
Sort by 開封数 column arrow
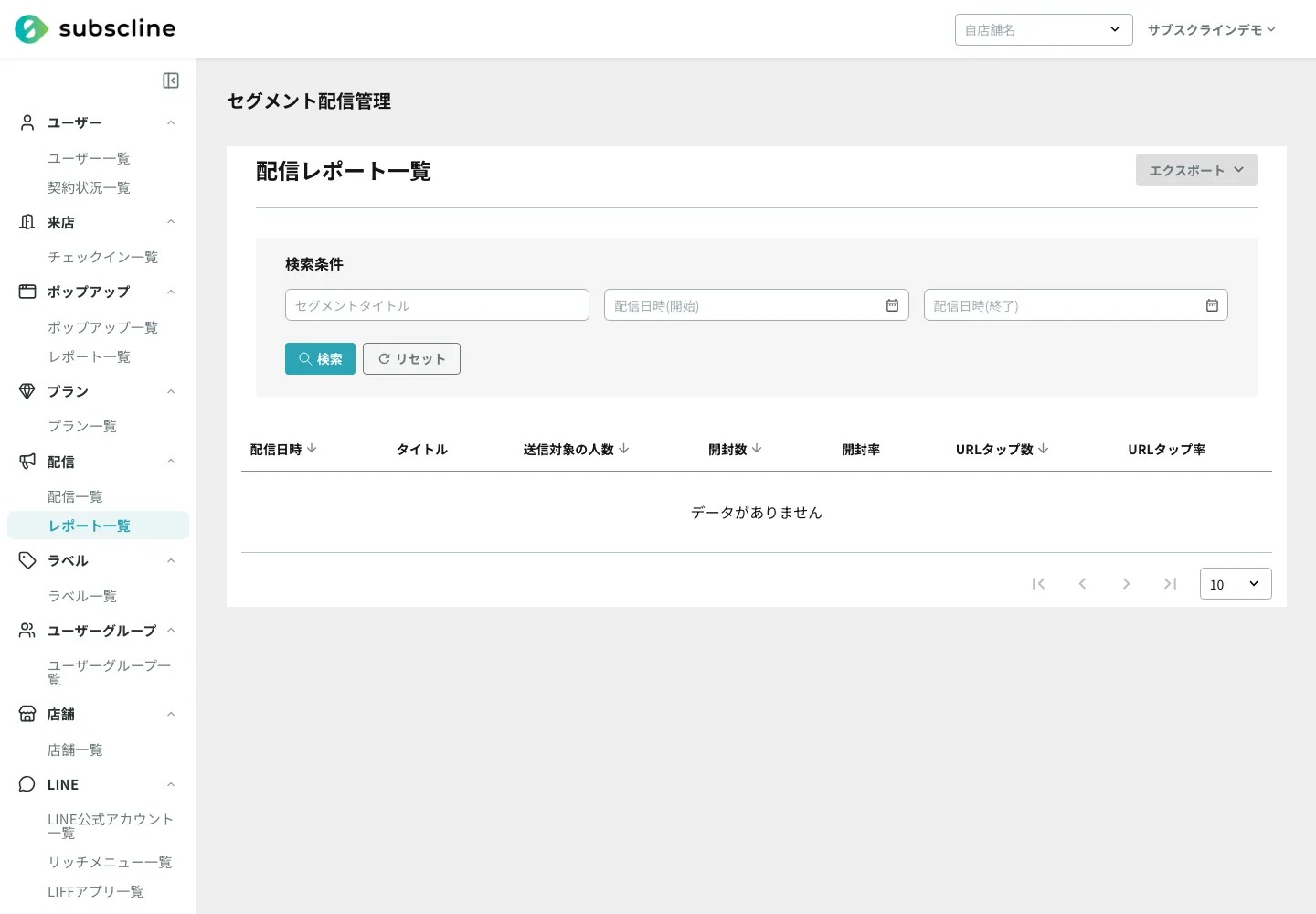coord(757,449)
